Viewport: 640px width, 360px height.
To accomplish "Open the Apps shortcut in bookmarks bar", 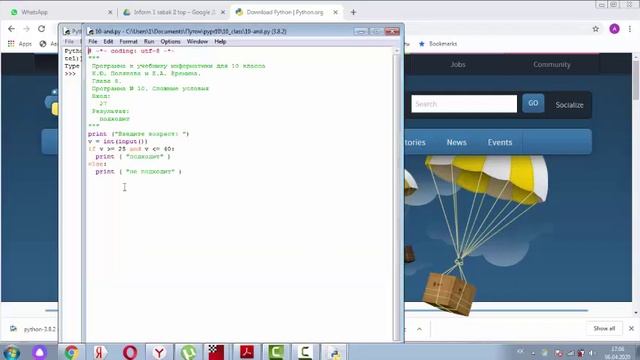I will pos(20,44).
